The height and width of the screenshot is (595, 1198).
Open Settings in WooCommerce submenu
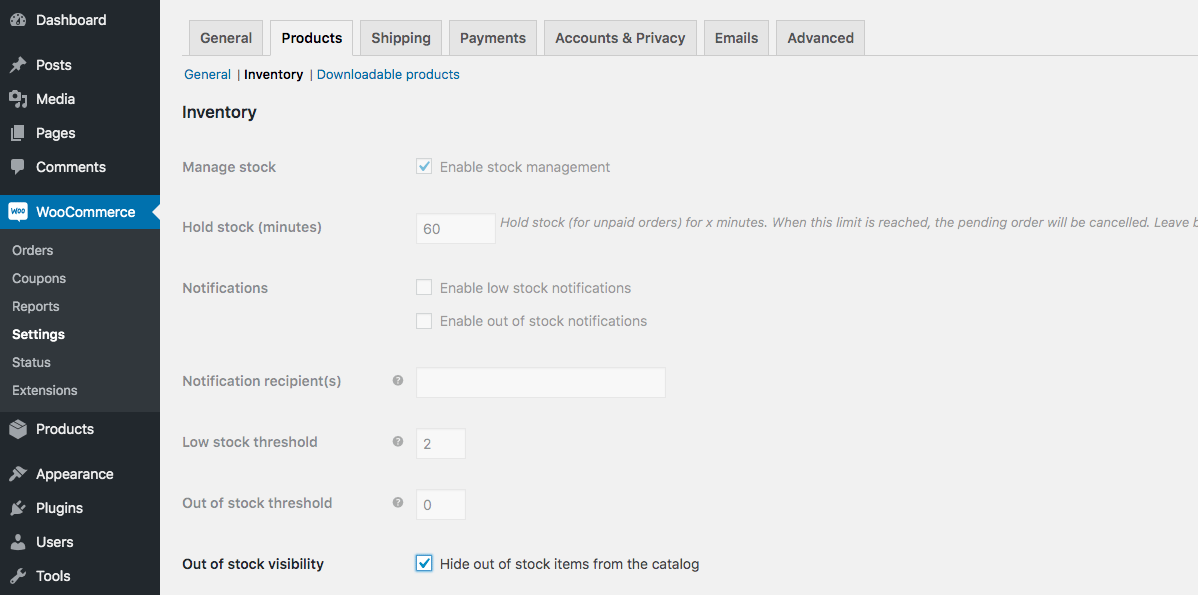point(38,335)
